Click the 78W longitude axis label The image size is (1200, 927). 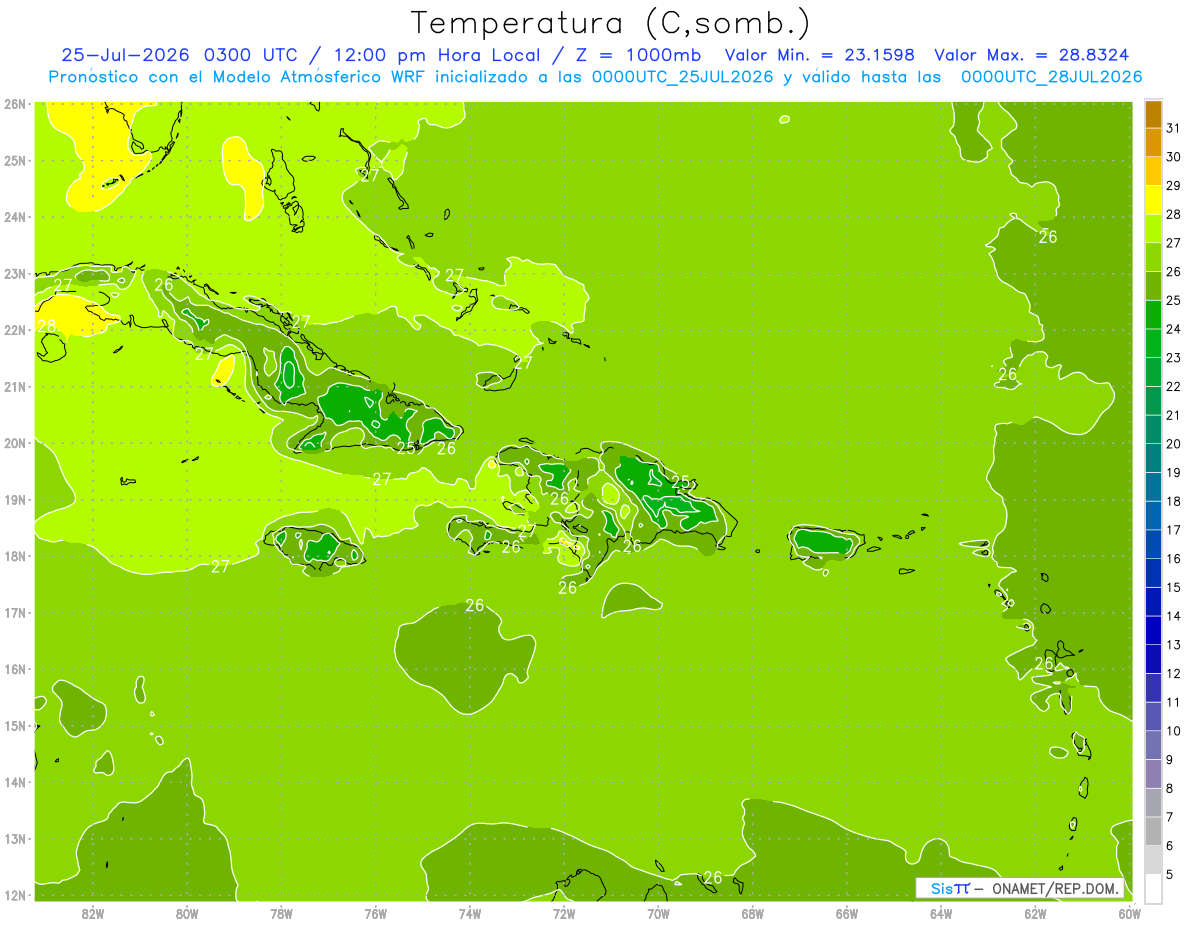pyautogui.click(x=281, y=913)
